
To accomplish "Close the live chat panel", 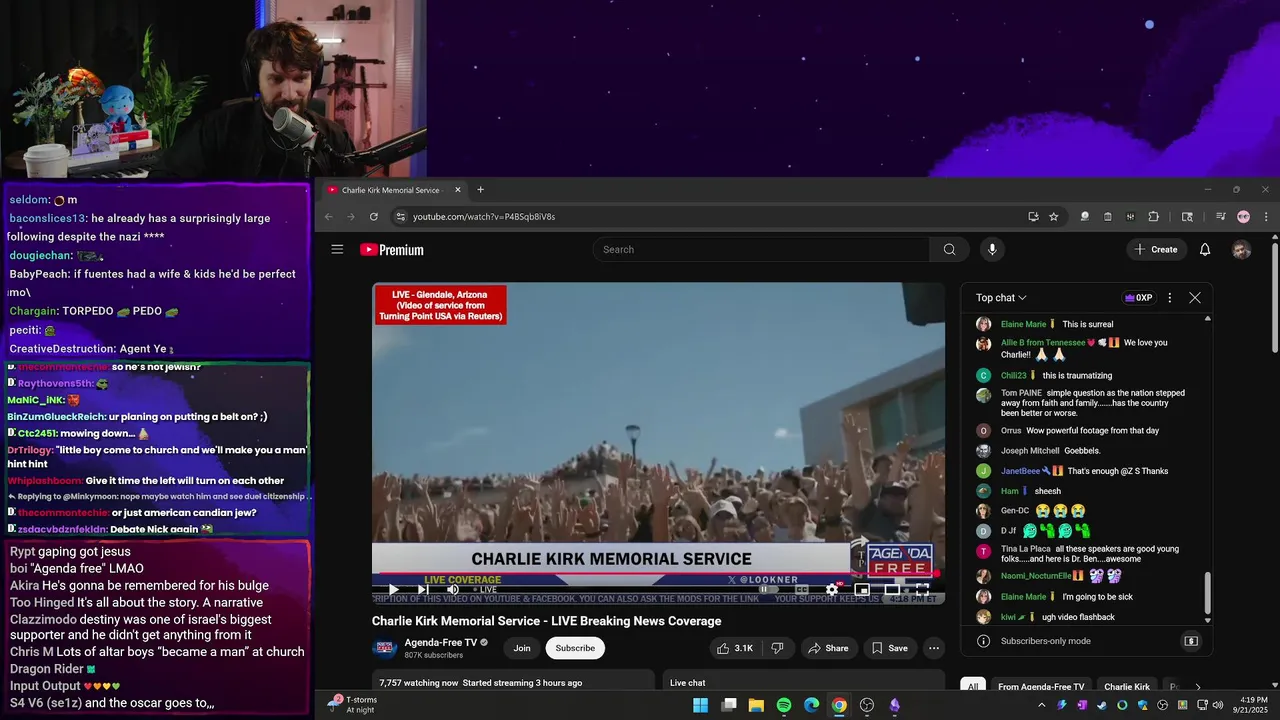I will pos(1195,298).
